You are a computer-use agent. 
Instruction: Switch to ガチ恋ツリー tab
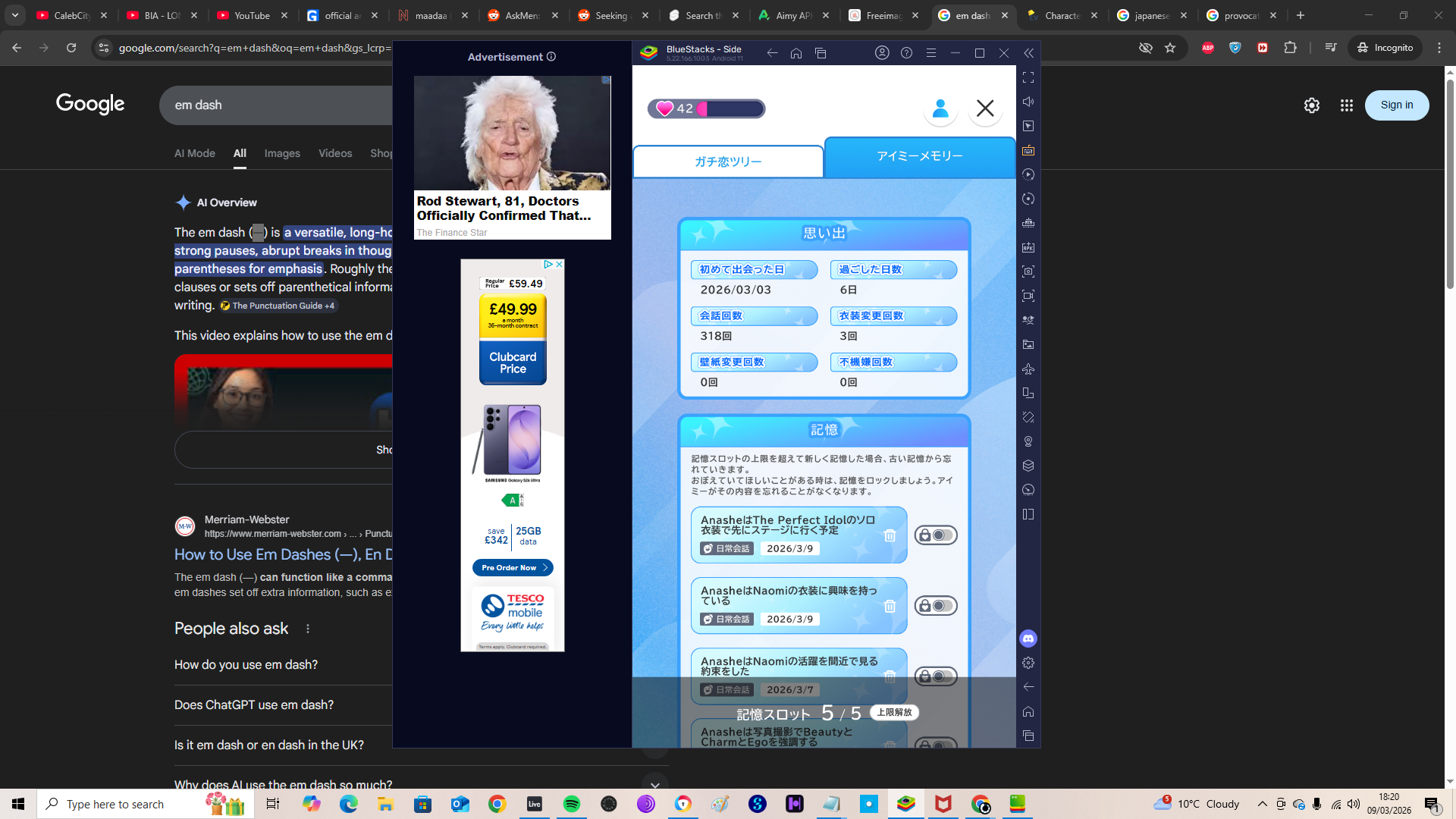(728, 162)
